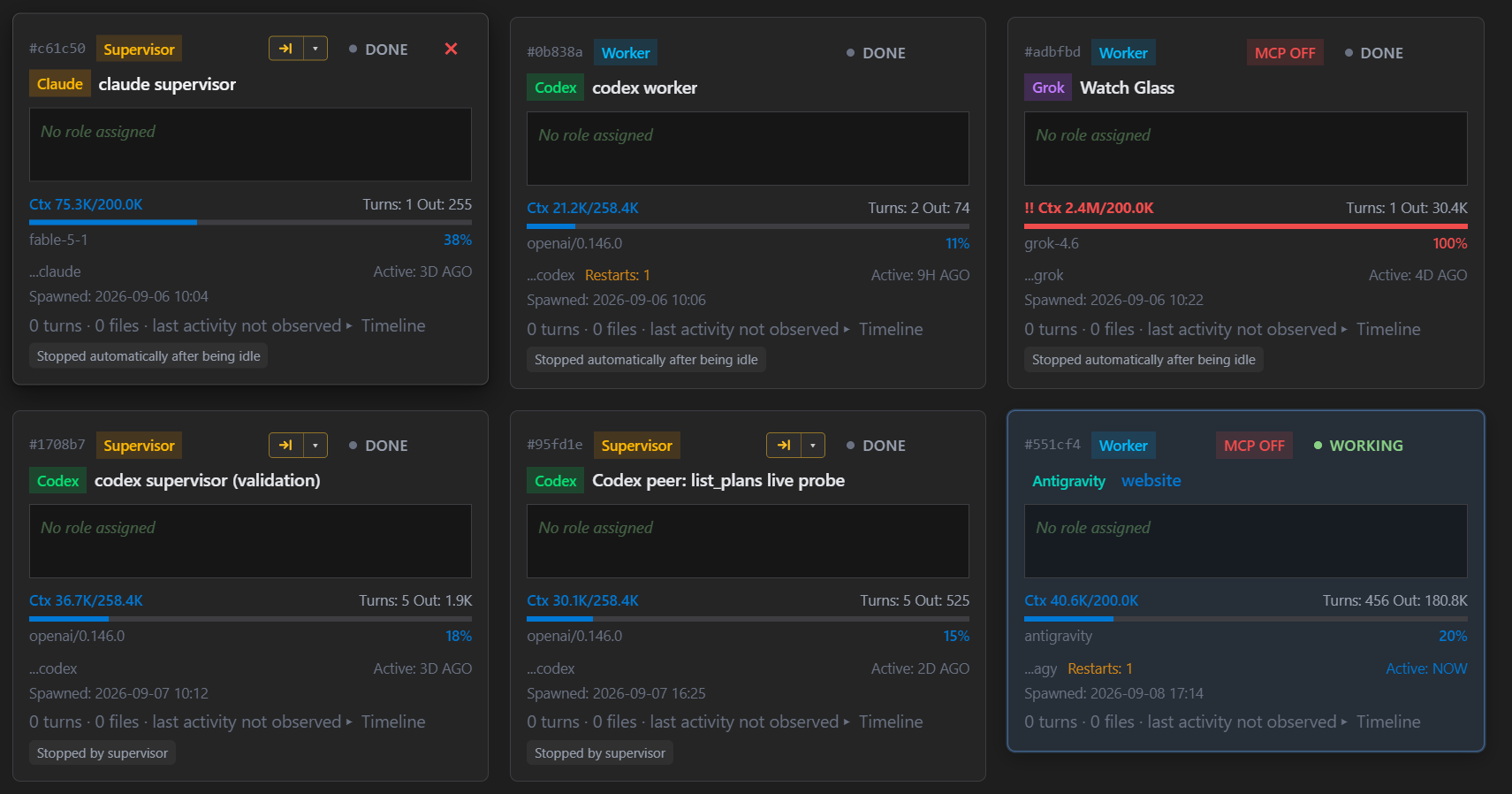Click the Grok provider badge
1512x794 pixels.
coord(1048,88)
